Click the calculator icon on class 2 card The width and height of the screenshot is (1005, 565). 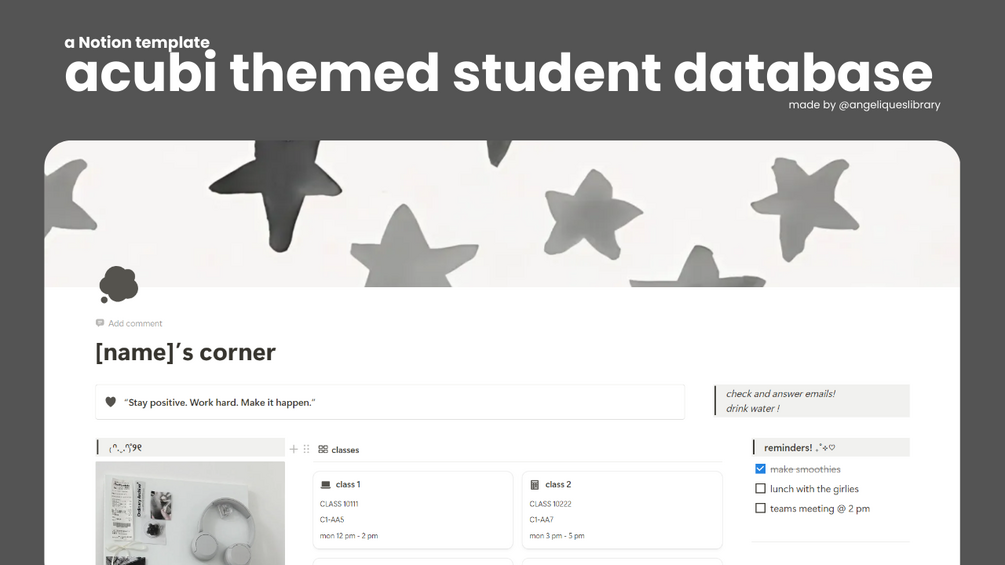coord(535,485)
